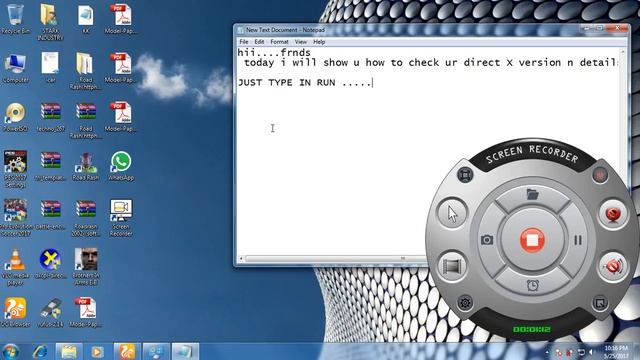Image resolution: width=640 pixels, height=360 pixels.
Task: Click the 'hii....frnds' line in Notepad
Action: pyautogui.click(x=274, y=53)
